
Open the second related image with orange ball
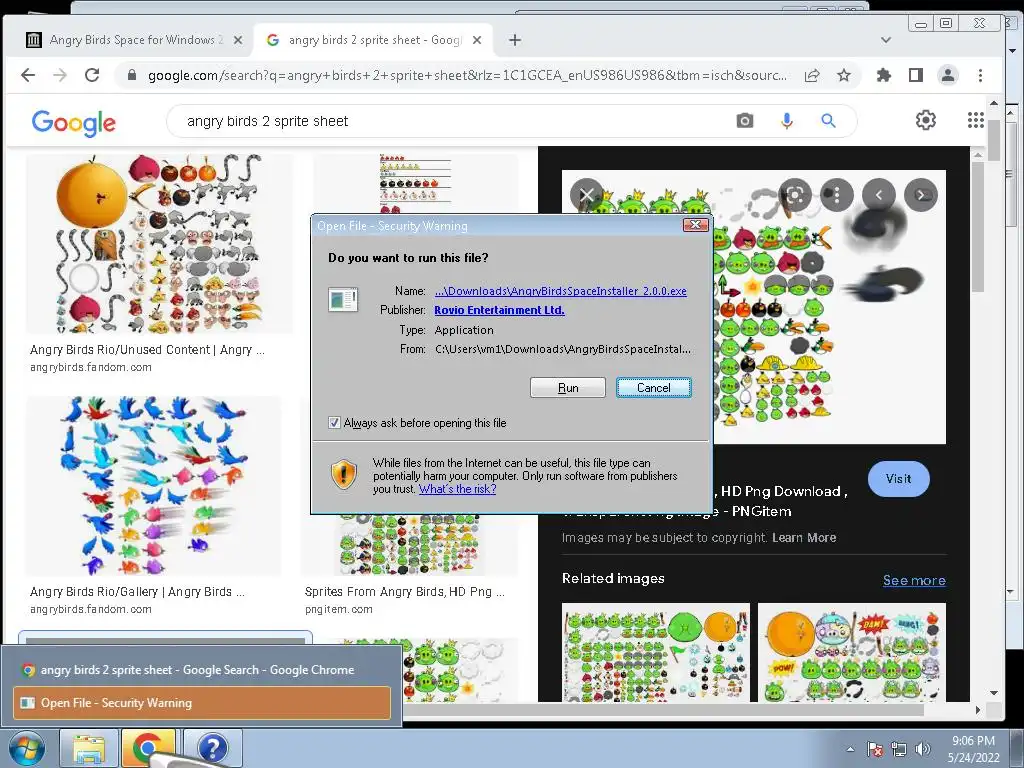pyautogui.click(x=852, y=652)
